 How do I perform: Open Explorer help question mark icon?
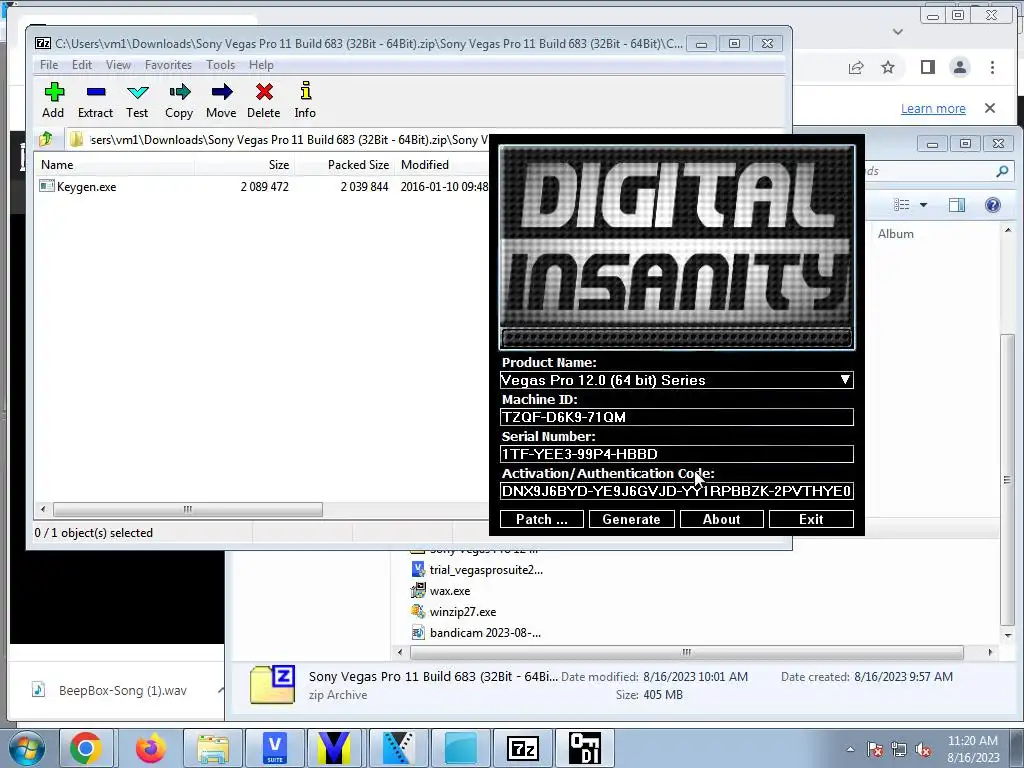[992, 205]
